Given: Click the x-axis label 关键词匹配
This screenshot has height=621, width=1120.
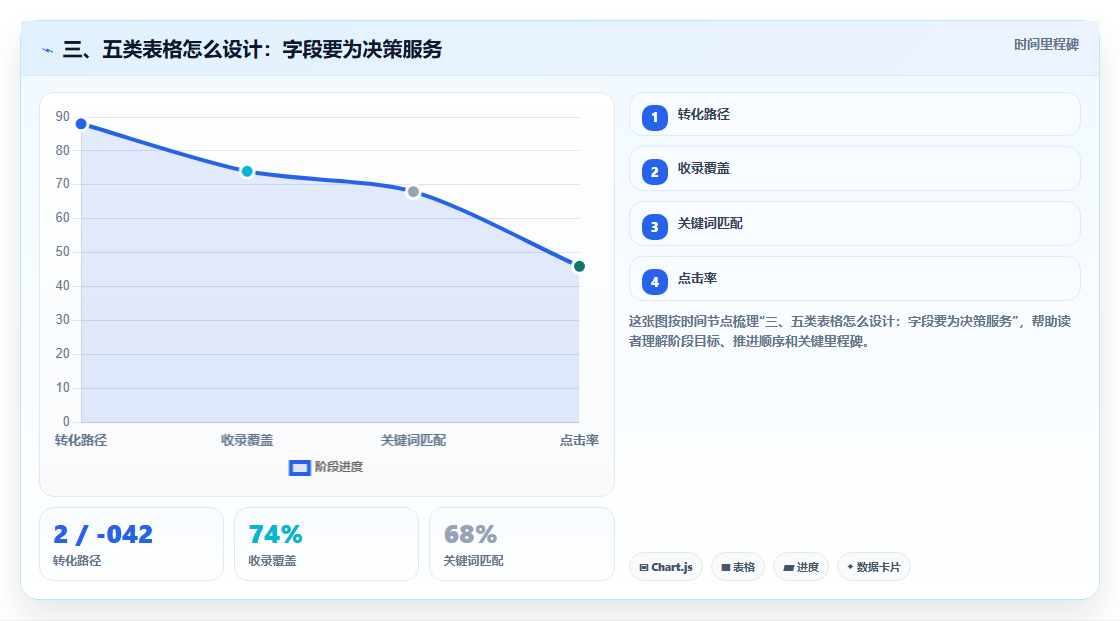Looking at the screenshot, I should pyautogui.click(x=413, y=441).
